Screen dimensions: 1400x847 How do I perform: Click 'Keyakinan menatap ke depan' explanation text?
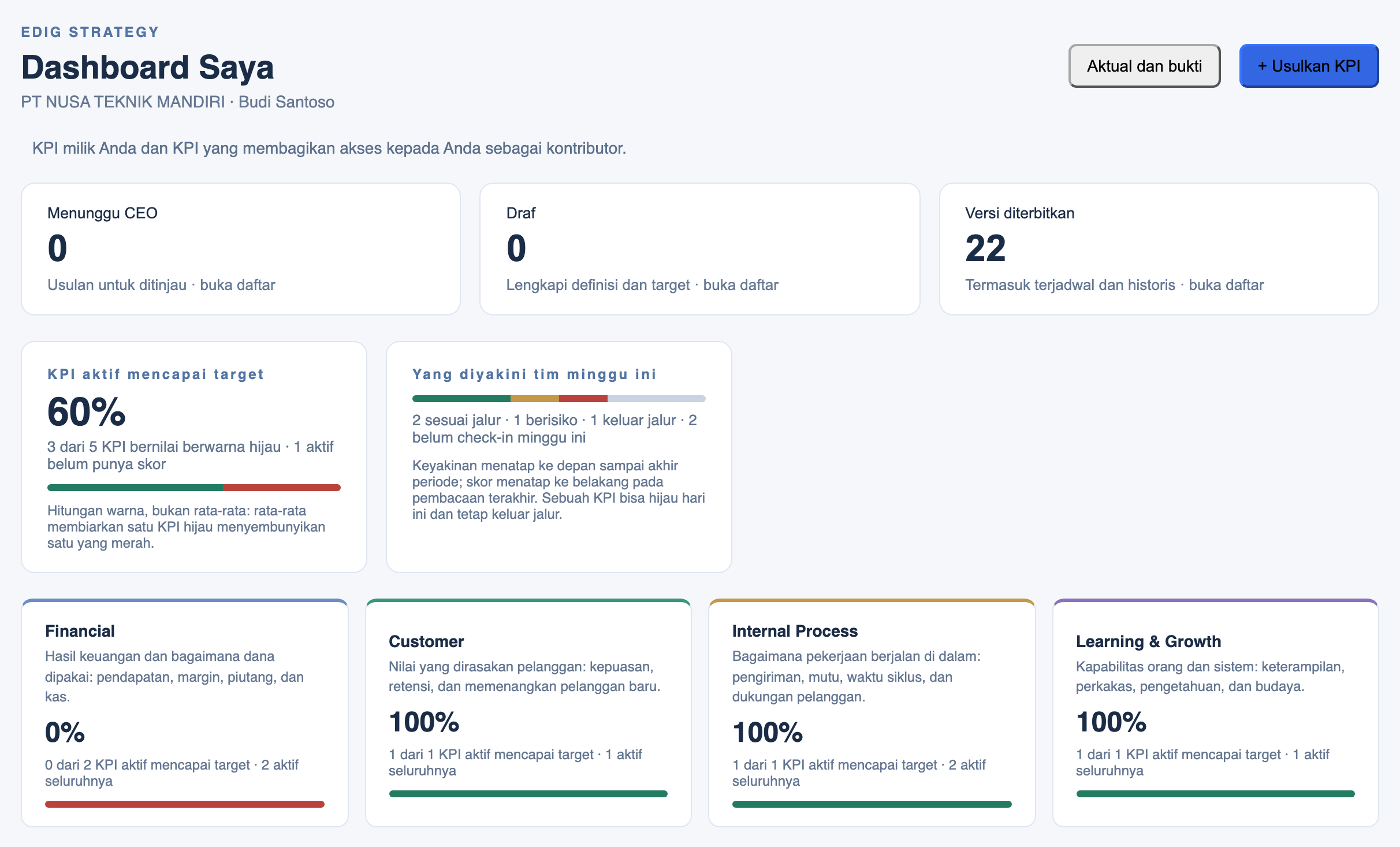[x=558, y=490]
